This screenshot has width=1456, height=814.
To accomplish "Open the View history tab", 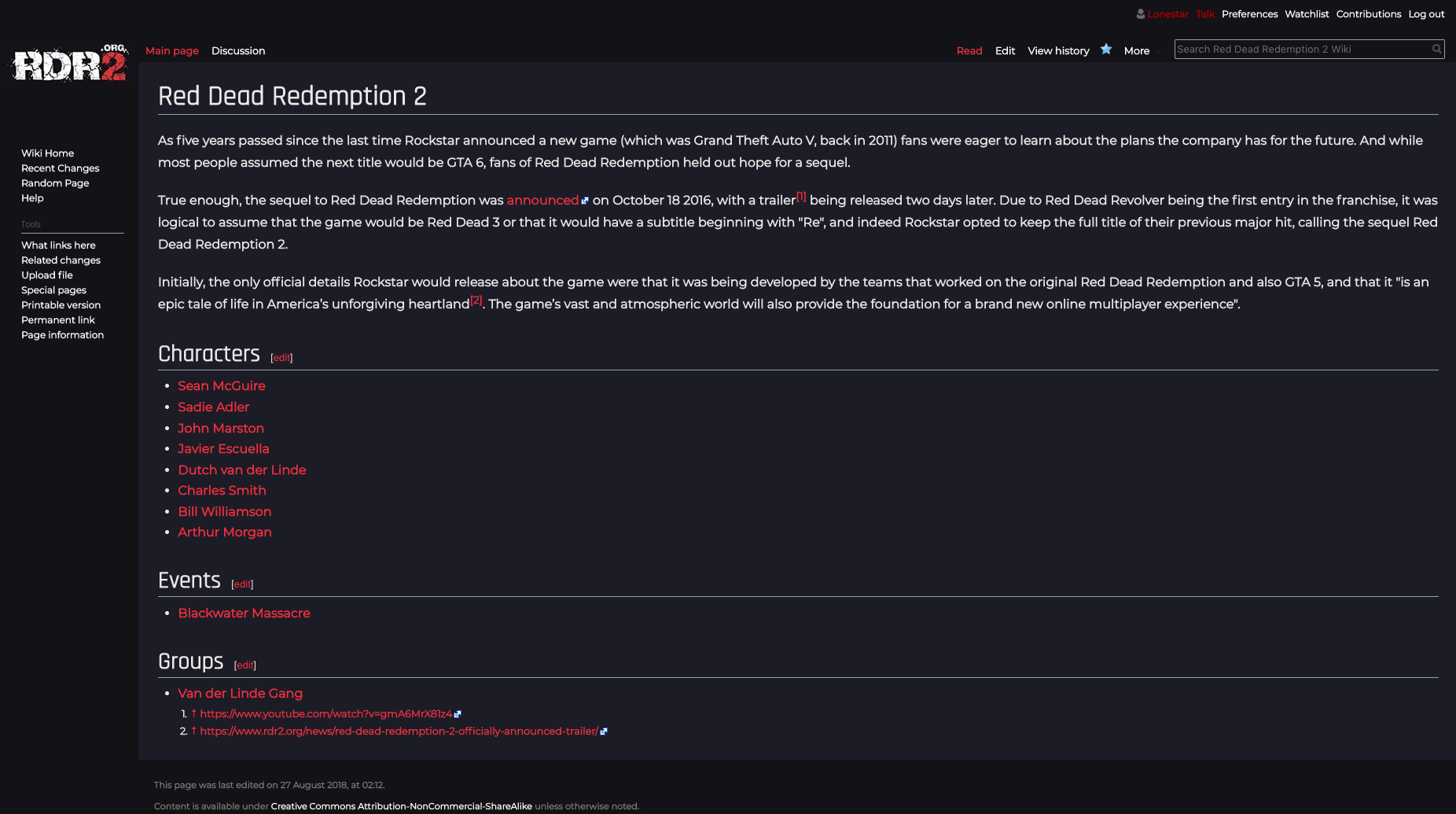I will pos(1058,50).
